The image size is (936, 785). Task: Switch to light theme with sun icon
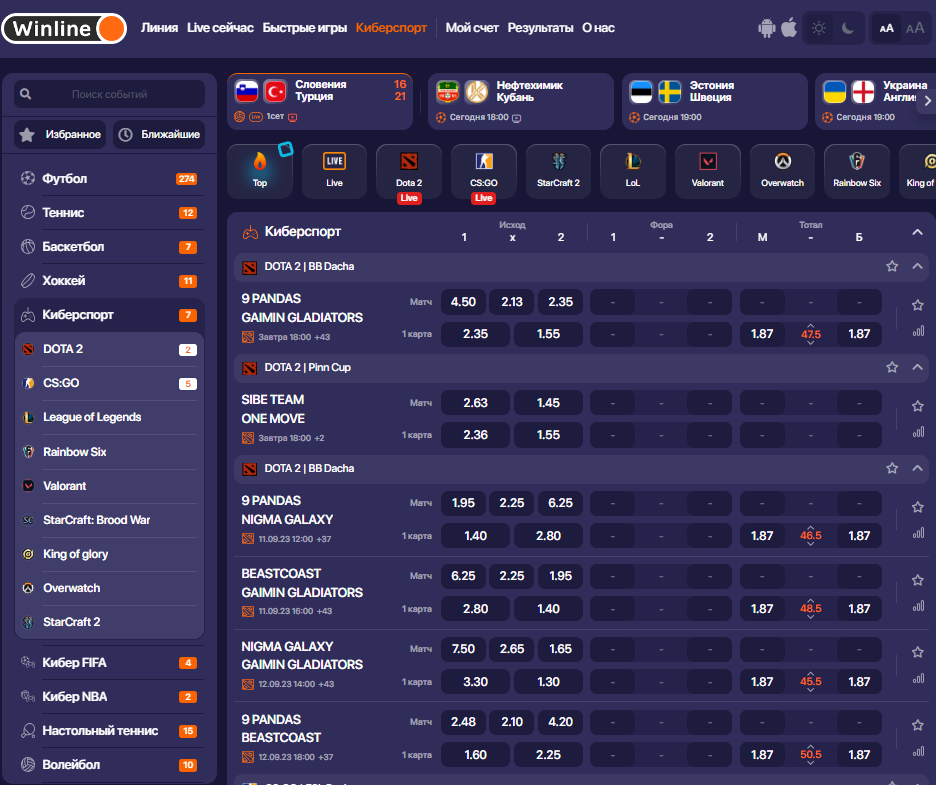click(x=819, y=28)
